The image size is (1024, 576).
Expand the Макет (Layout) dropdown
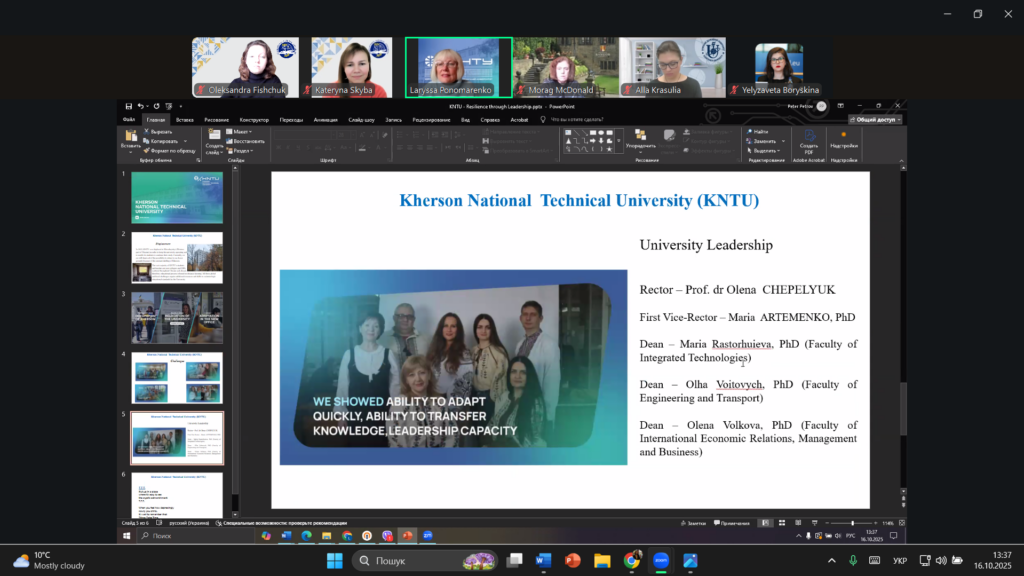pyautogui.click(x=239, y=131)
